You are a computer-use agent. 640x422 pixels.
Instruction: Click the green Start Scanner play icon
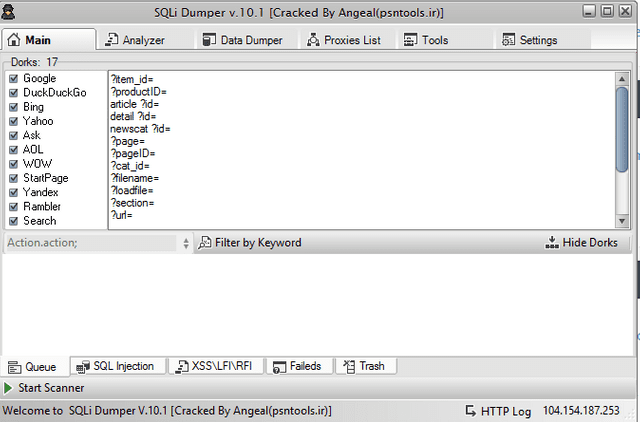8,388
